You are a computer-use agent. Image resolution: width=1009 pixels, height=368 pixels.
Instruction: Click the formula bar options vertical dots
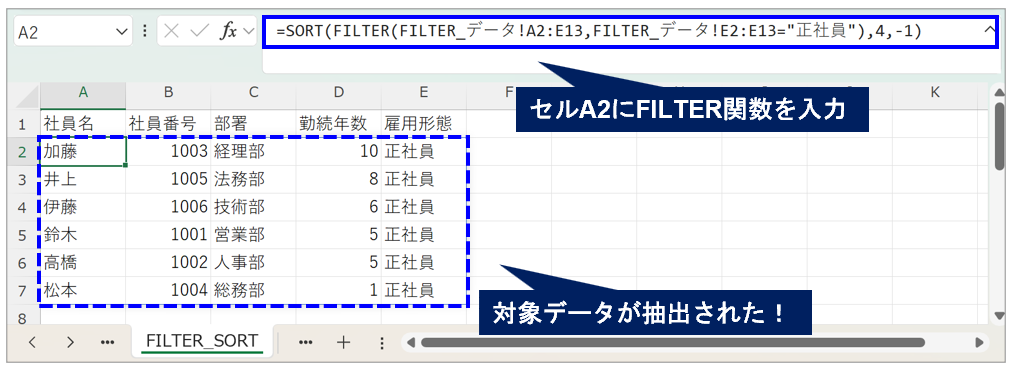tap(145, 32)
